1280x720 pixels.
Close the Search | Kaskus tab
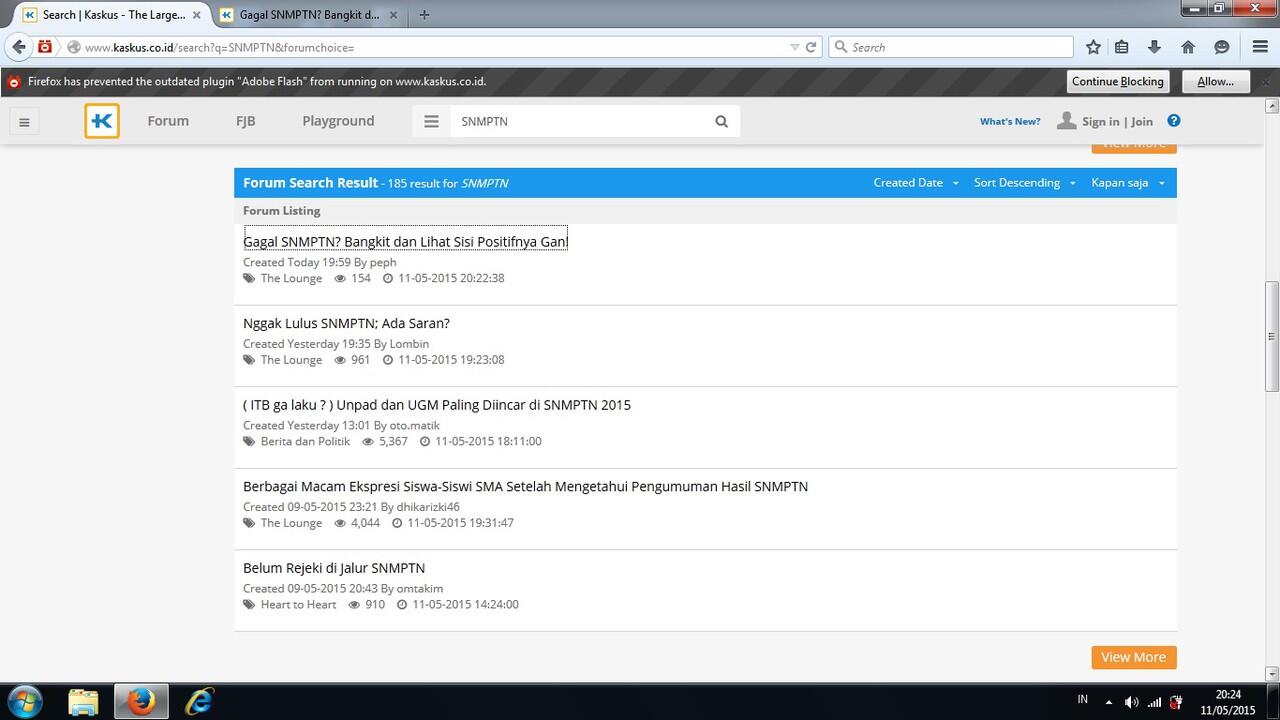[196, 14]
